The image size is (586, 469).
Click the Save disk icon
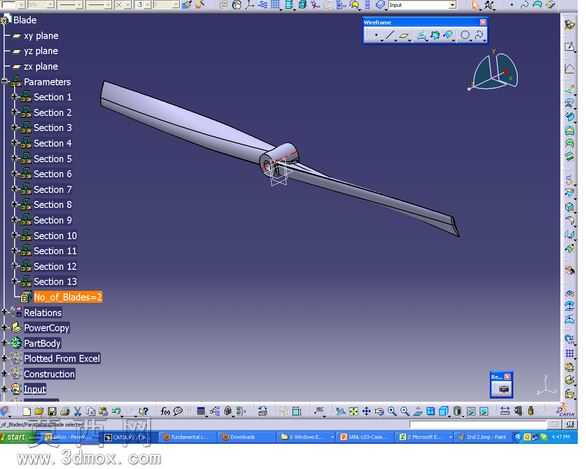(52, 411)
